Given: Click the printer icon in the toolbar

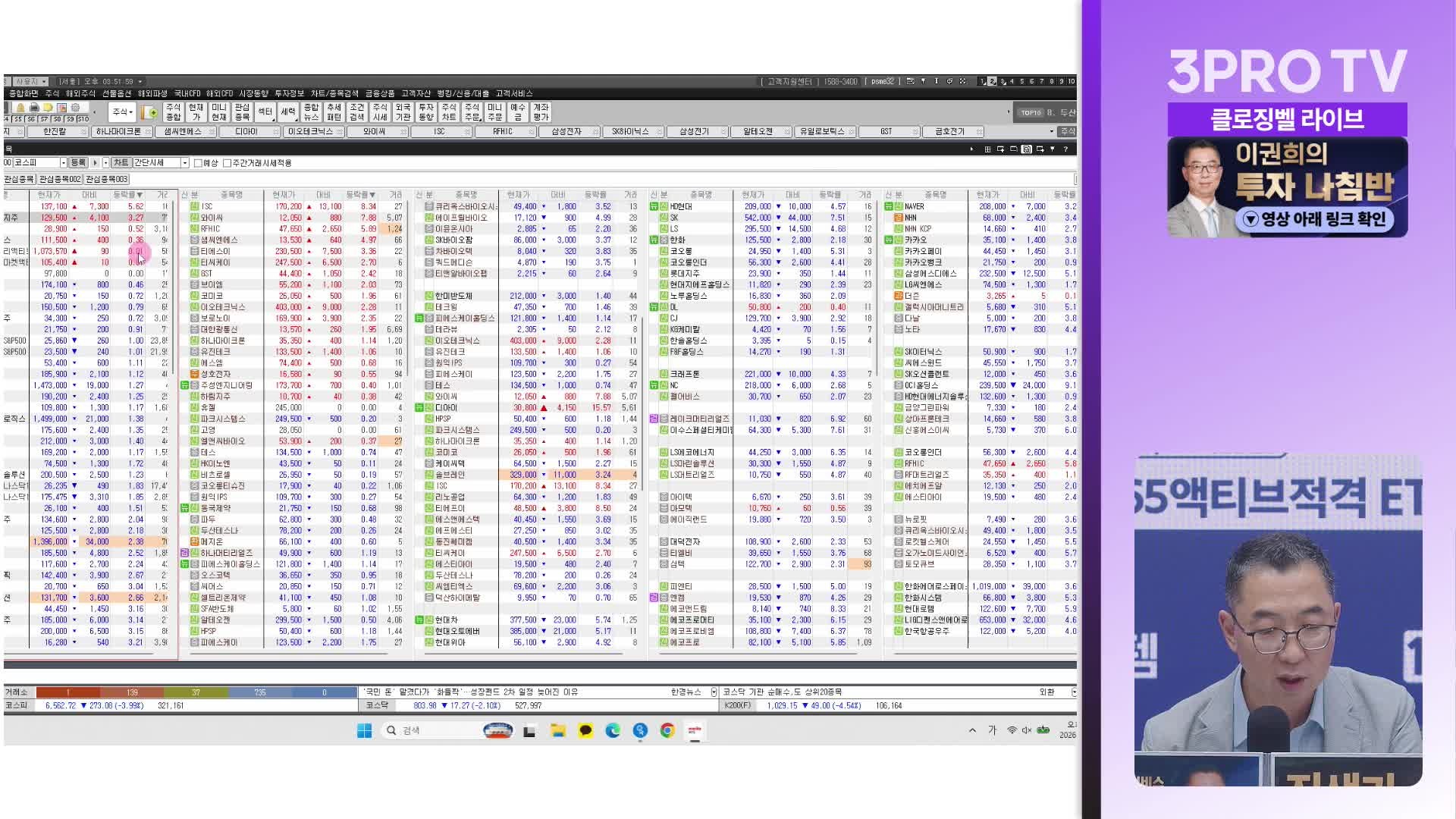Looking at the screenshot, I should (34, 108).
